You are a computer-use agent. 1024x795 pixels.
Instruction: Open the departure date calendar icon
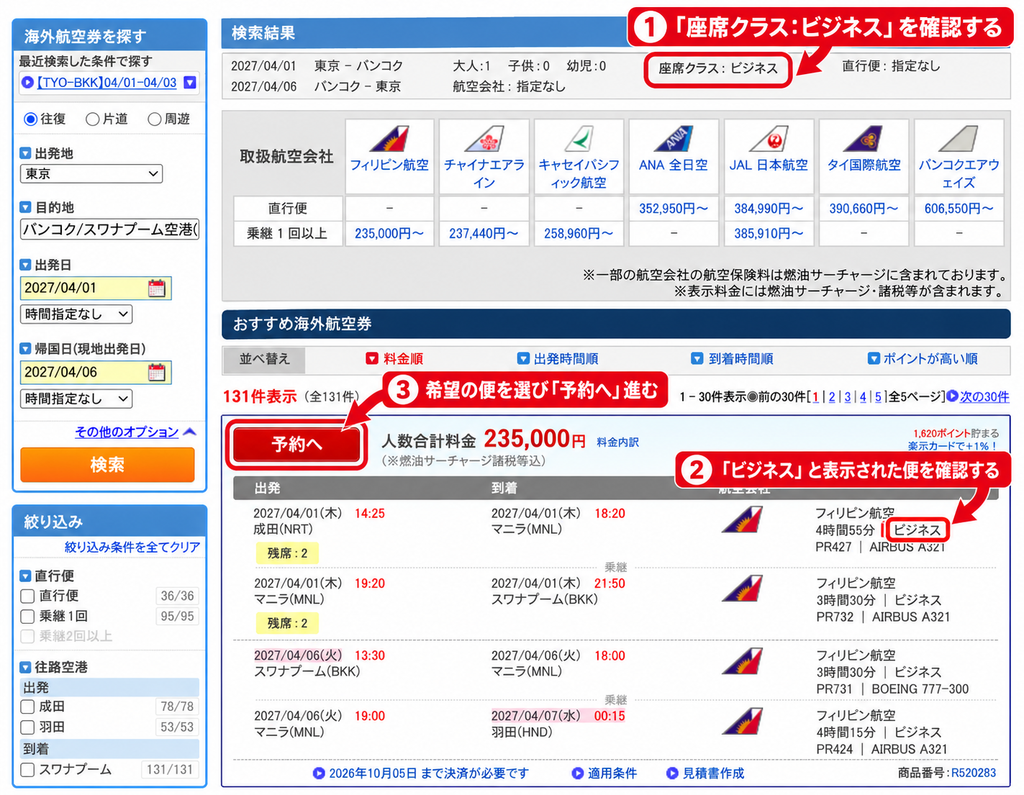(157, 288)
